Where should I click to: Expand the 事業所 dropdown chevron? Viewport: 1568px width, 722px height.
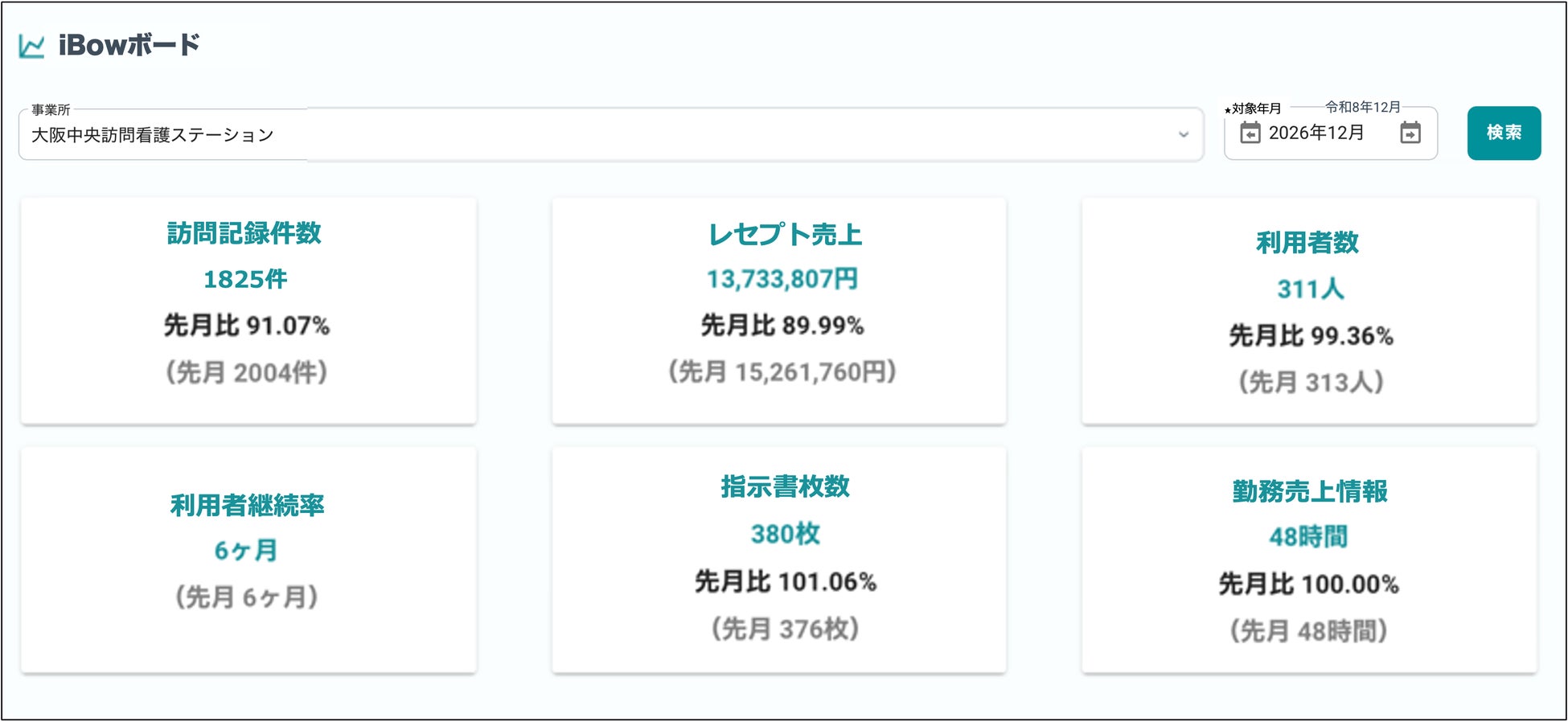[1183, 134]
